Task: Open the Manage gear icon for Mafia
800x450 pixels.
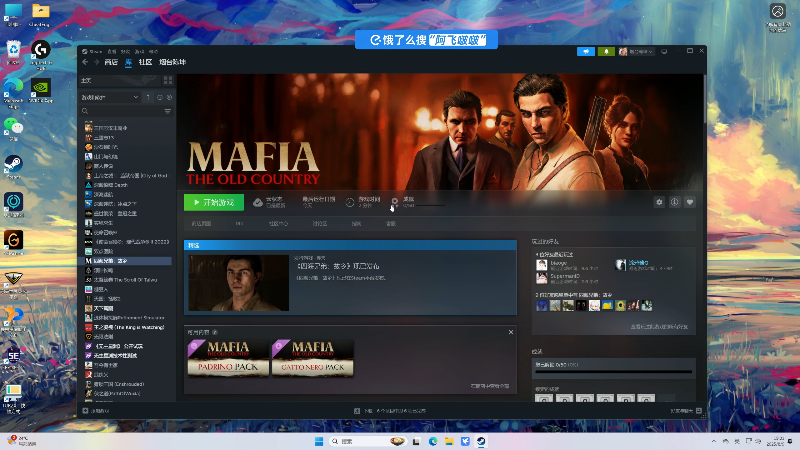Action: point(659,203)
